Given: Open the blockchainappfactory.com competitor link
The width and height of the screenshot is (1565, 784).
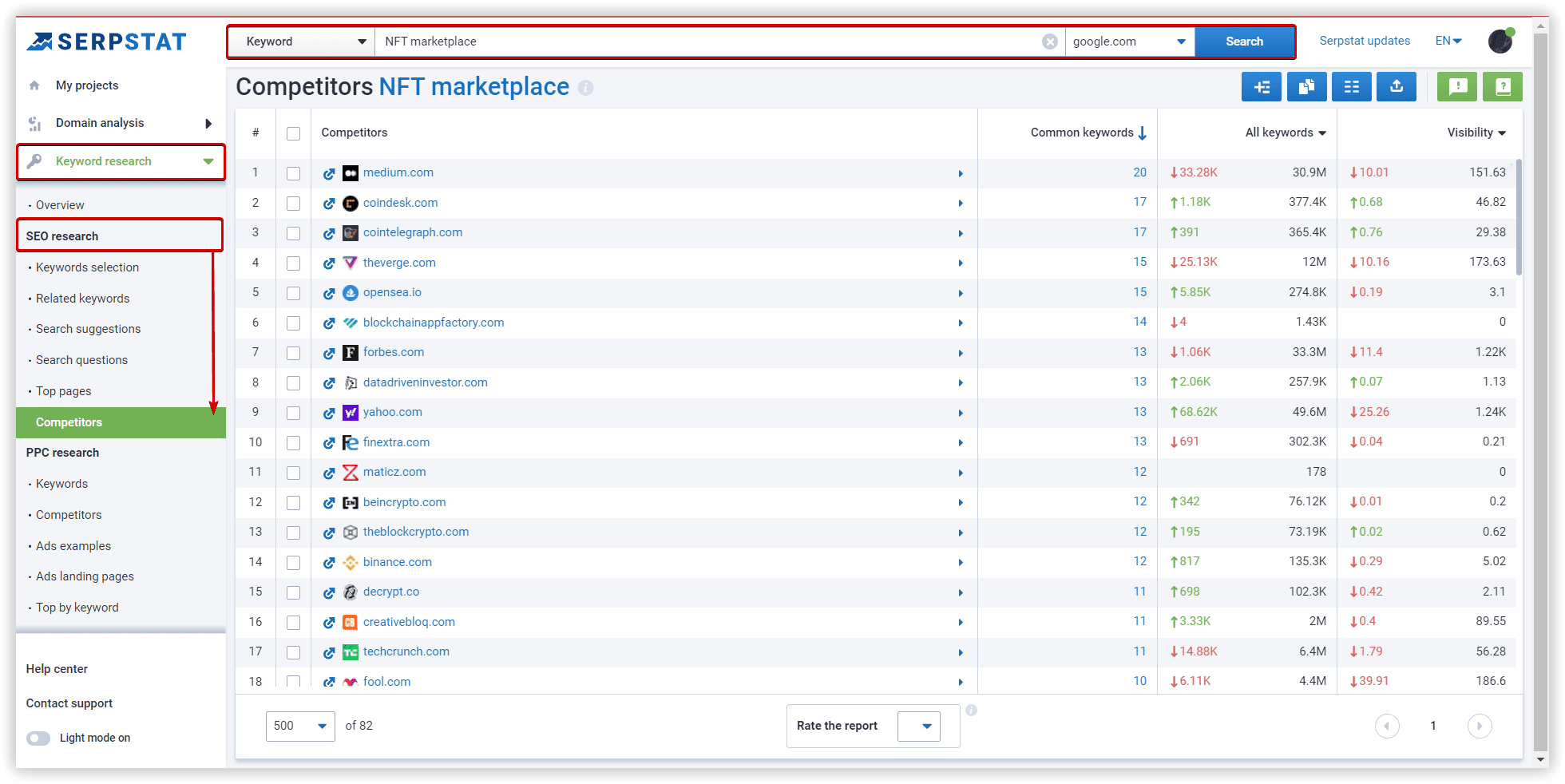Looking at the screenshot, I should (434, 323).
